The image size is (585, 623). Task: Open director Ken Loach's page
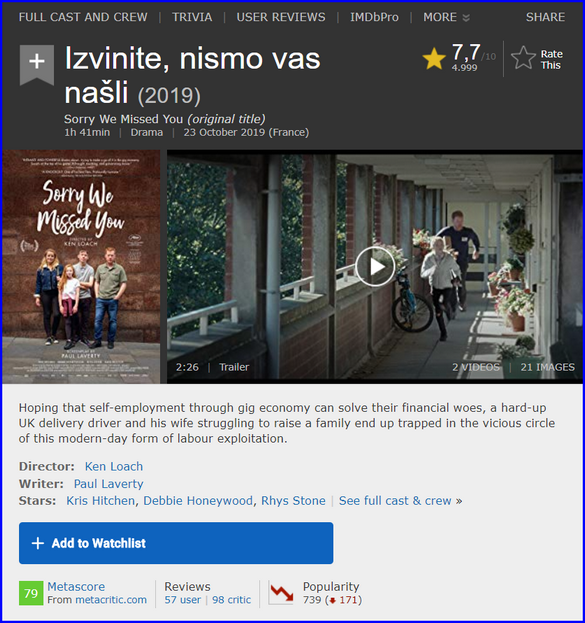[114, 466]
